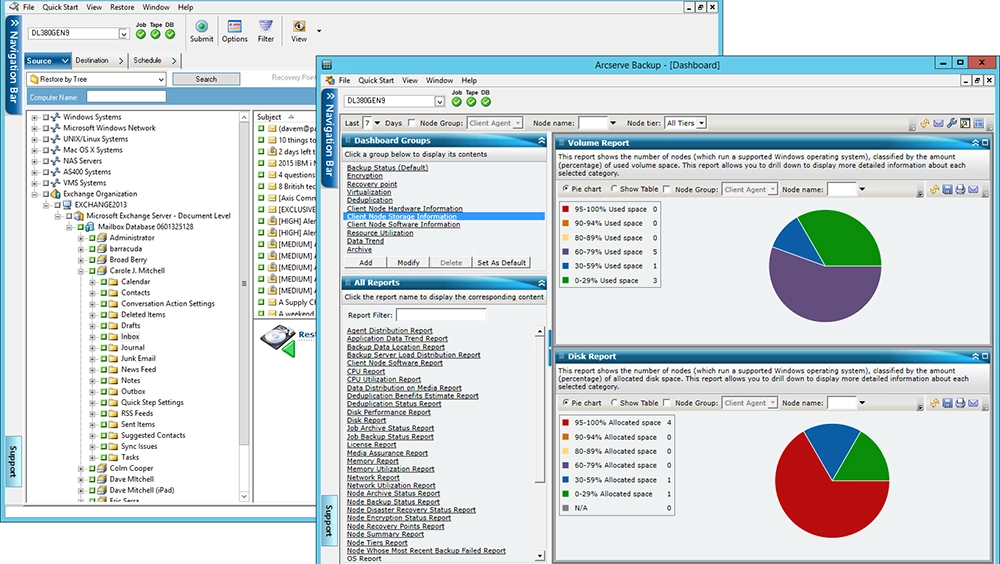Click the Set As Default button

click(x=501, y=262)
